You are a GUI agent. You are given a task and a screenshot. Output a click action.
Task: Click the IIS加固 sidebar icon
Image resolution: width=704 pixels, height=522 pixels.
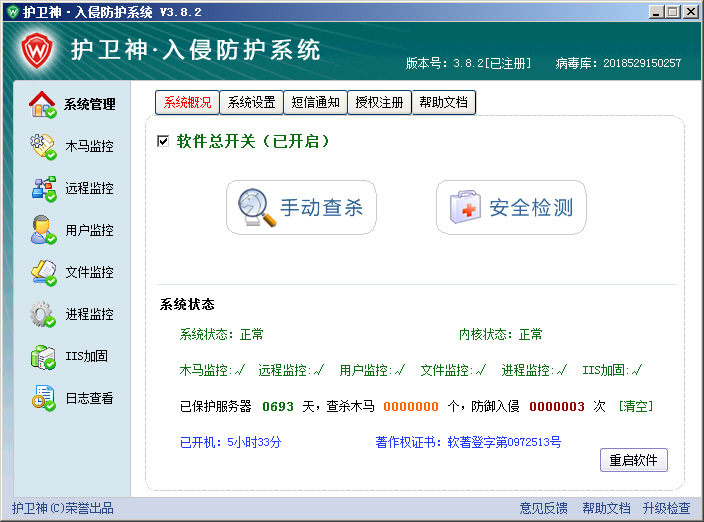coord(43,356)
